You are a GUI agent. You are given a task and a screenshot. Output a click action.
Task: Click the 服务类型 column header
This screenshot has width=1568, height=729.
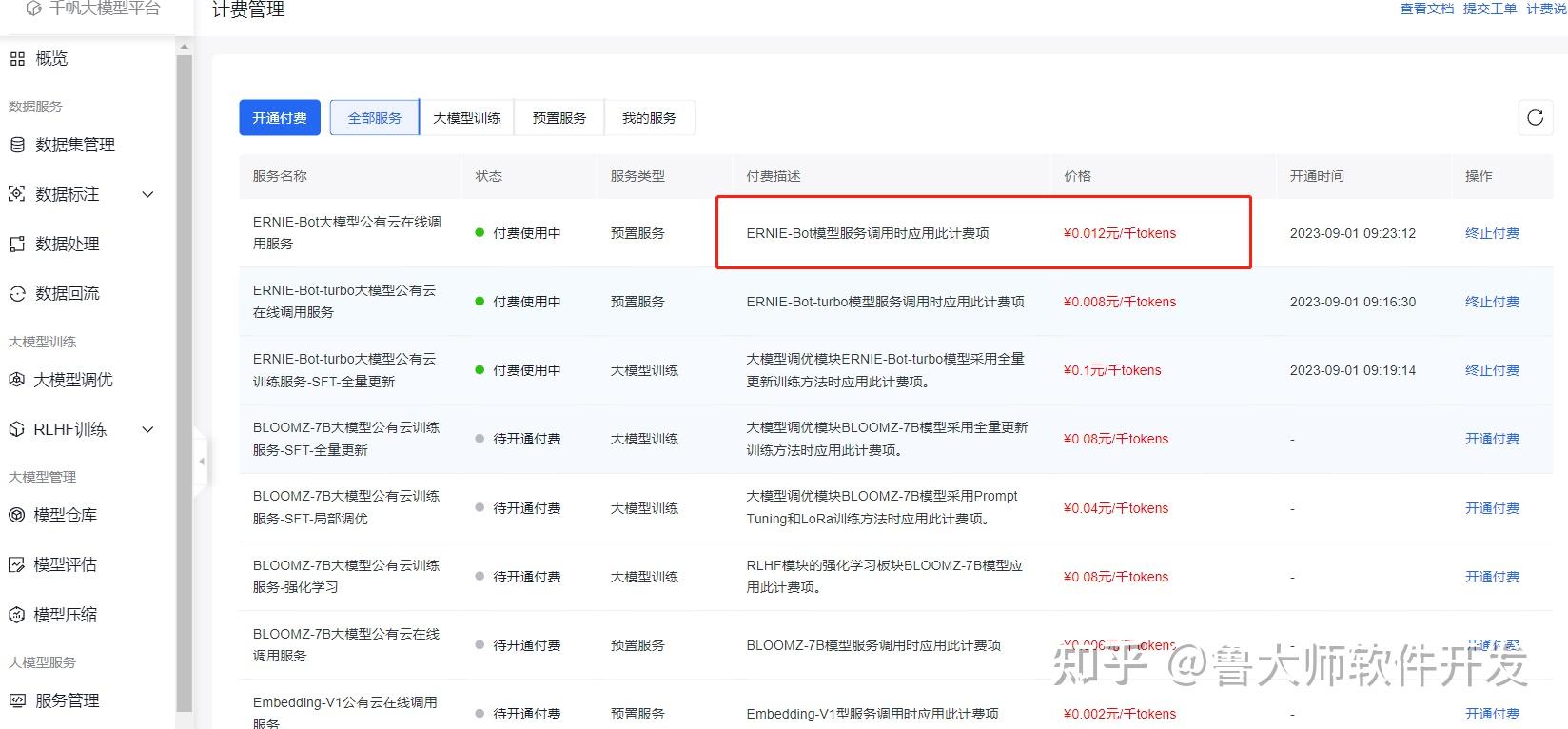point(637,176)
